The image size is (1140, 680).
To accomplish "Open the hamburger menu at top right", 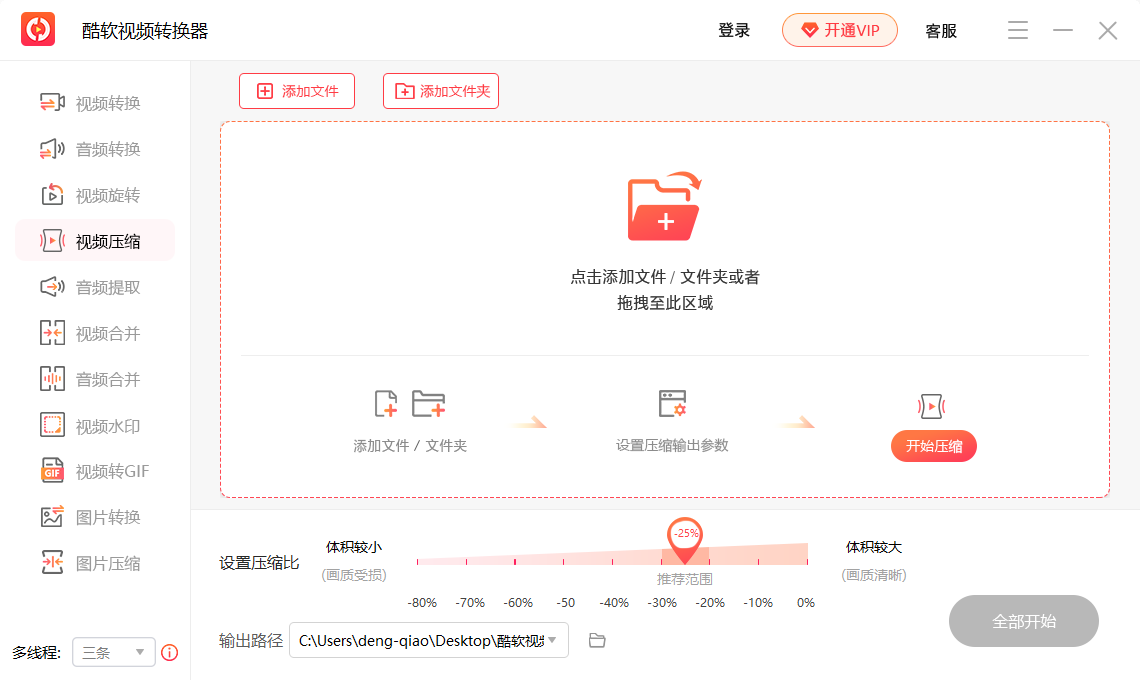I will tap(1018, 30).
